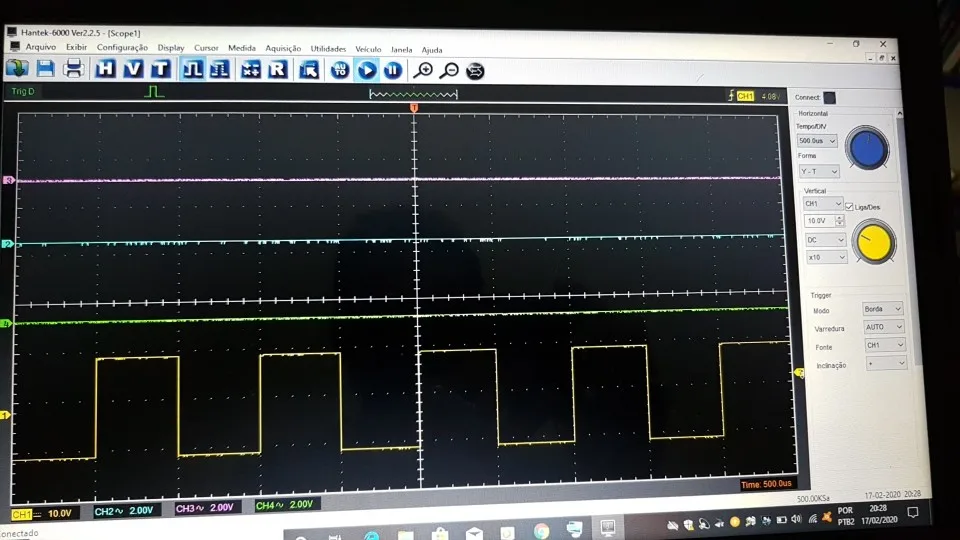Open the math operations icon

pos(250,70)
